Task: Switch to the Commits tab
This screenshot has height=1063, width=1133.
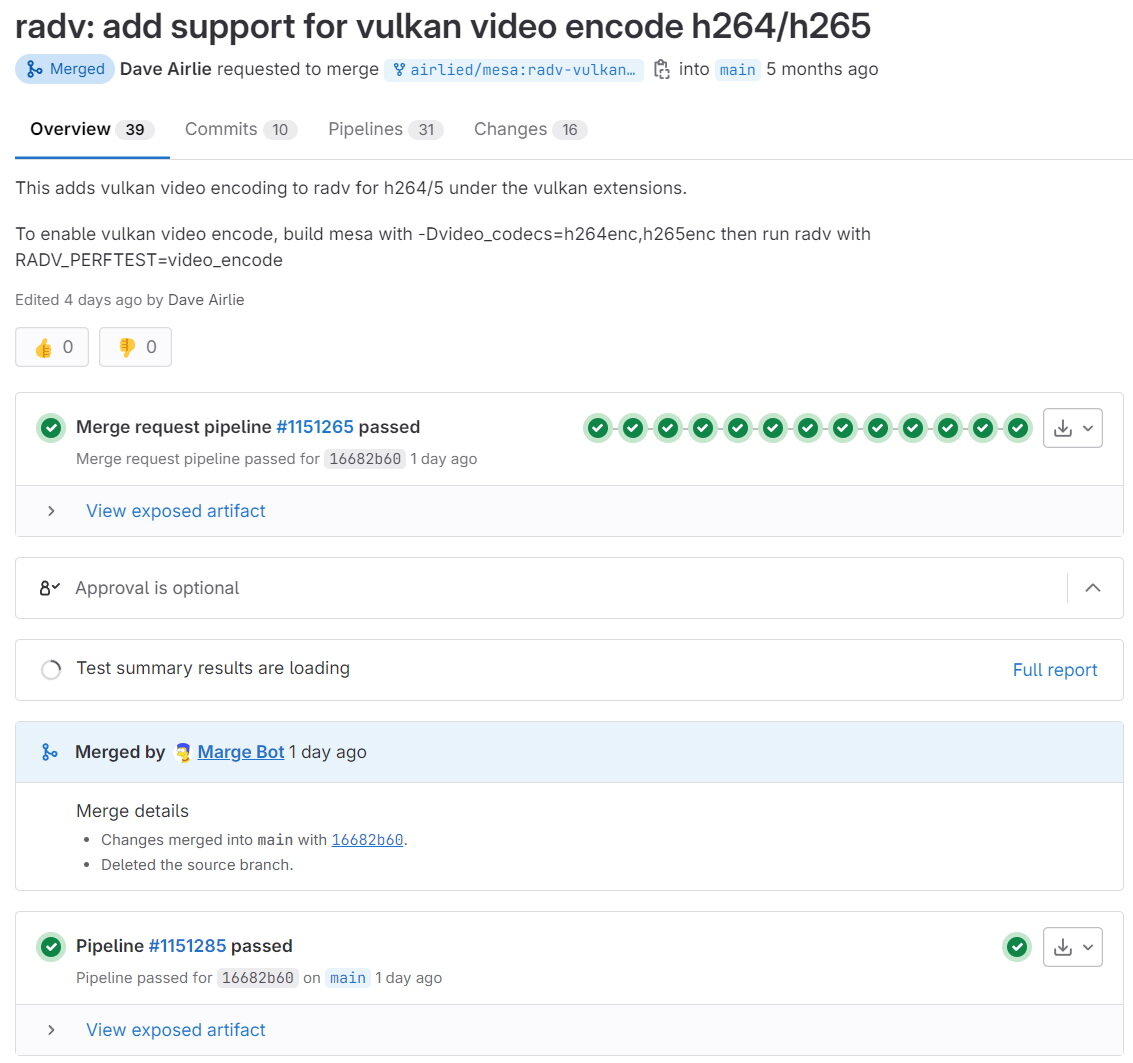Action: click(241, 129)
